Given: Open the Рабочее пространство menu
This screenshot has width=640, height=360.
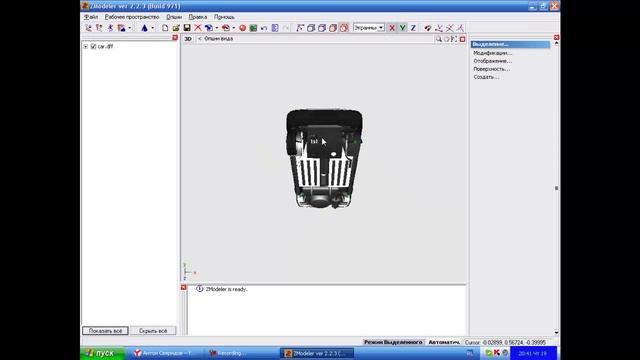Looking at the screenshot, I should pos(132,17).
